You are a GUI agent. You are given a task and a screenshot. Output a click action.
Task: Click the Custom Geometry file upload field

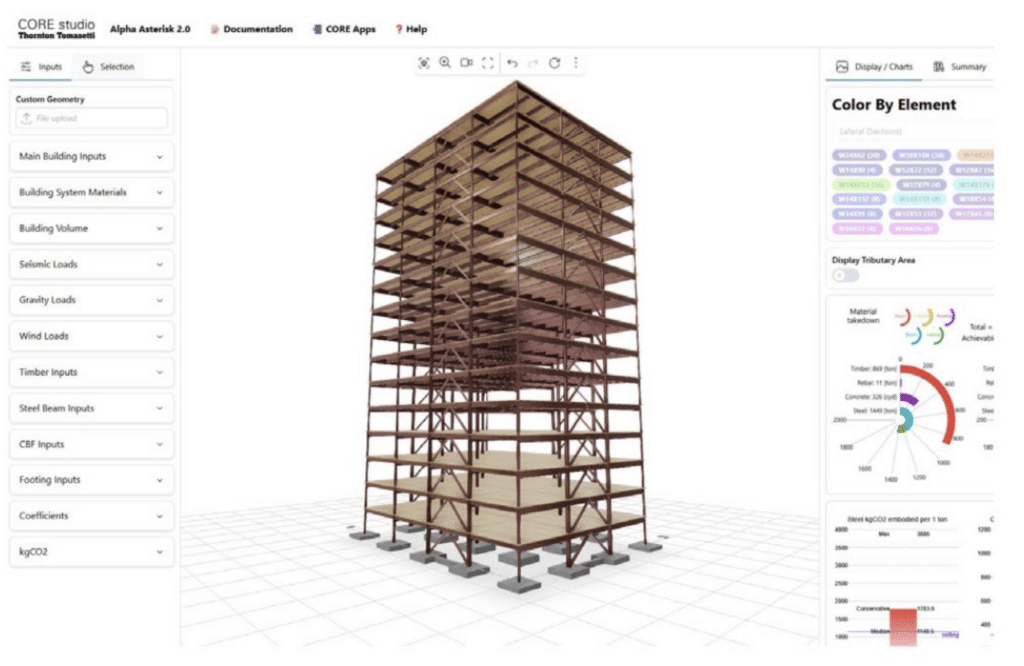[91, 118]
